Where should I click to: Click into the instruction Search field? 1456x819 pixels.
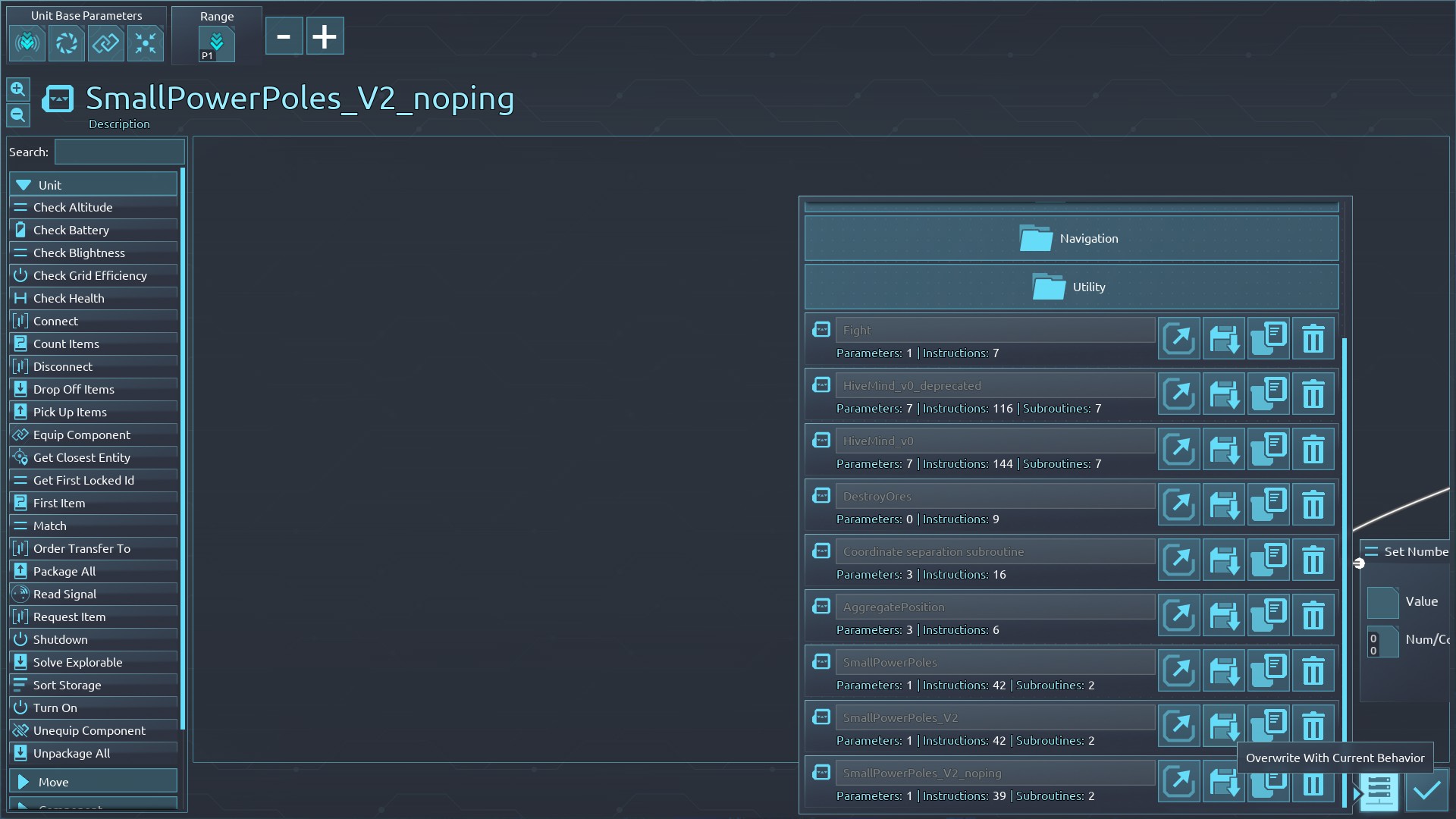(119, 152)
